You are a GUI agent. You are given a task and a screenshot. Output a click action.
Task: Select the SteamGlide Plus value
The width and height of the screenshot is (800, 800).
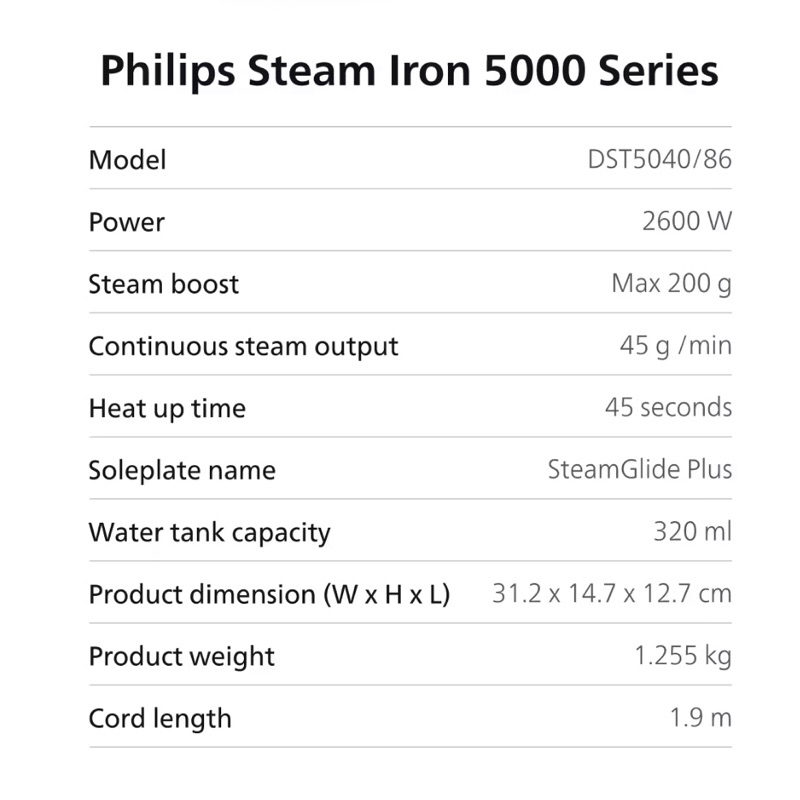click(639, 470)
